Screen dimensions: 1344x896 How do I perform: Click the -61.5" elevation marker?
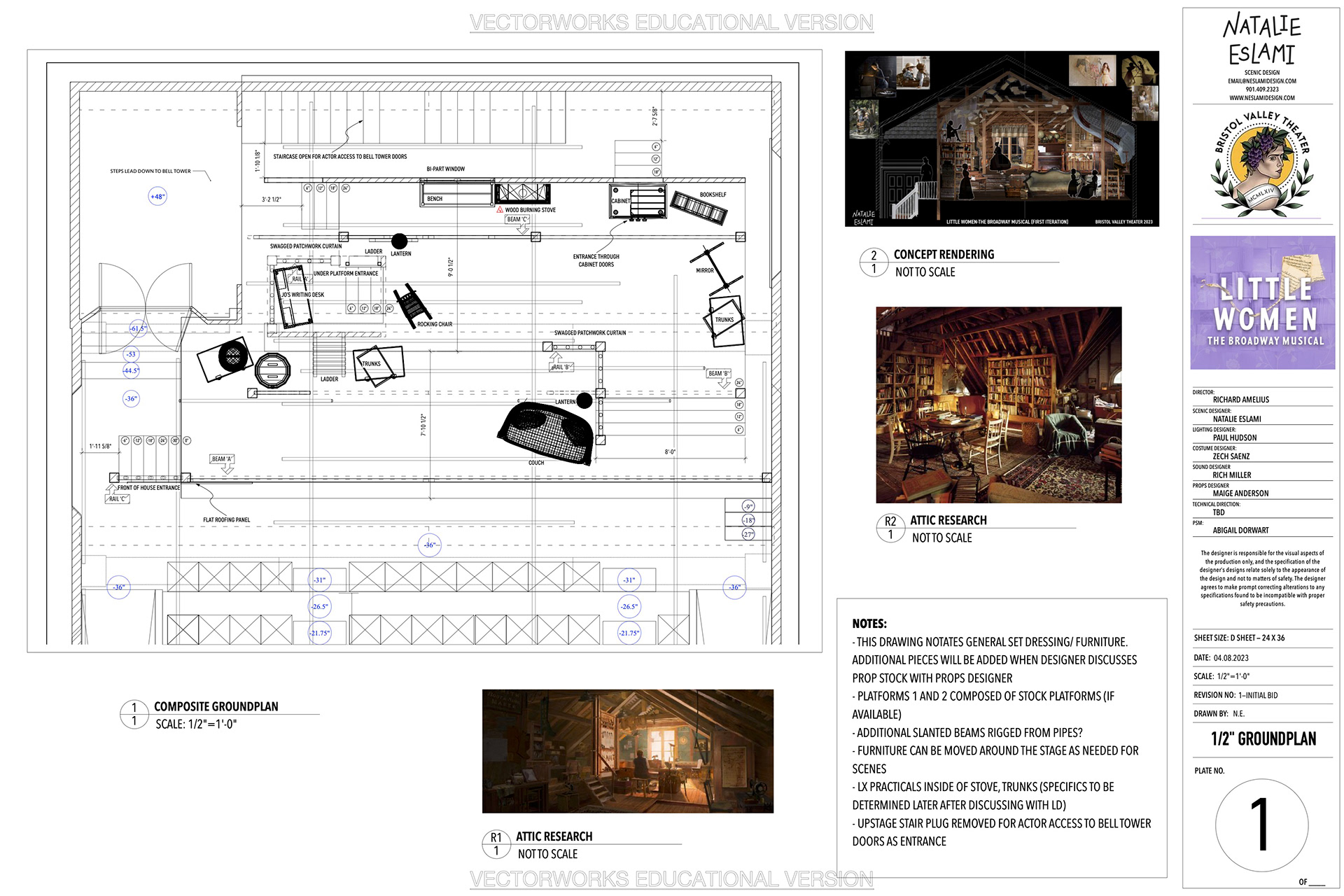pos(137,328)
